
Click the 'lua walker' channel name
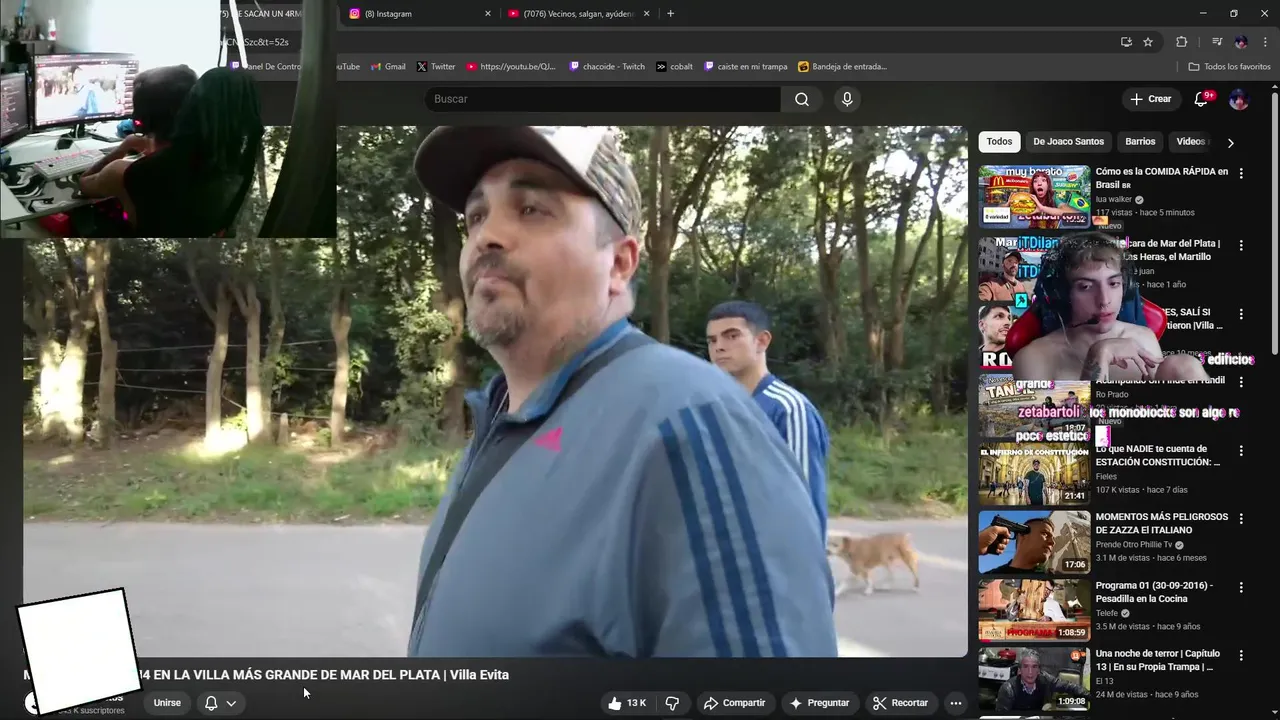pos(1113,200)
